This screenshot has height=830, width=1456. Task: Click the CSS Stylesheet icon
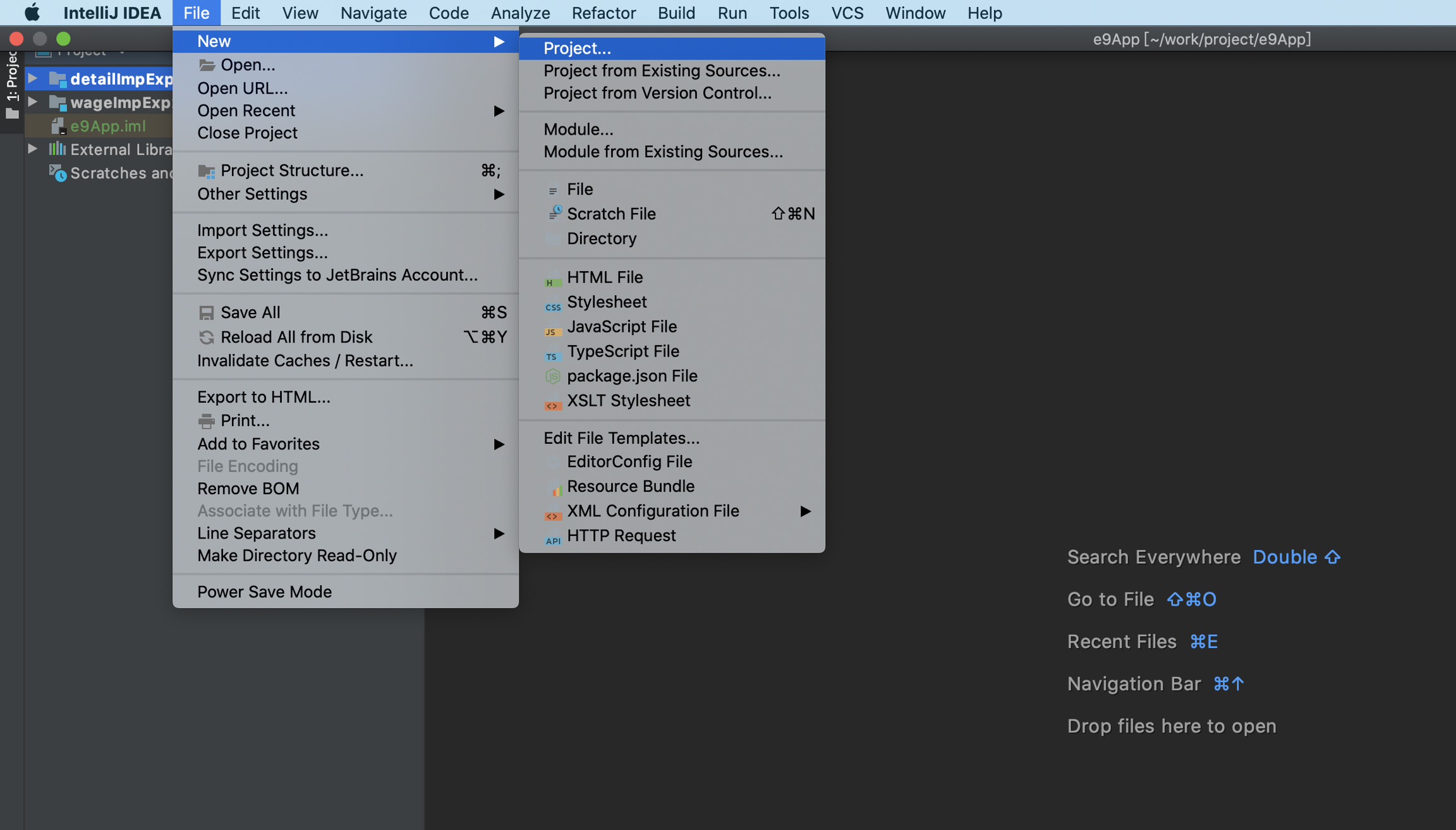tap(552, 303)
